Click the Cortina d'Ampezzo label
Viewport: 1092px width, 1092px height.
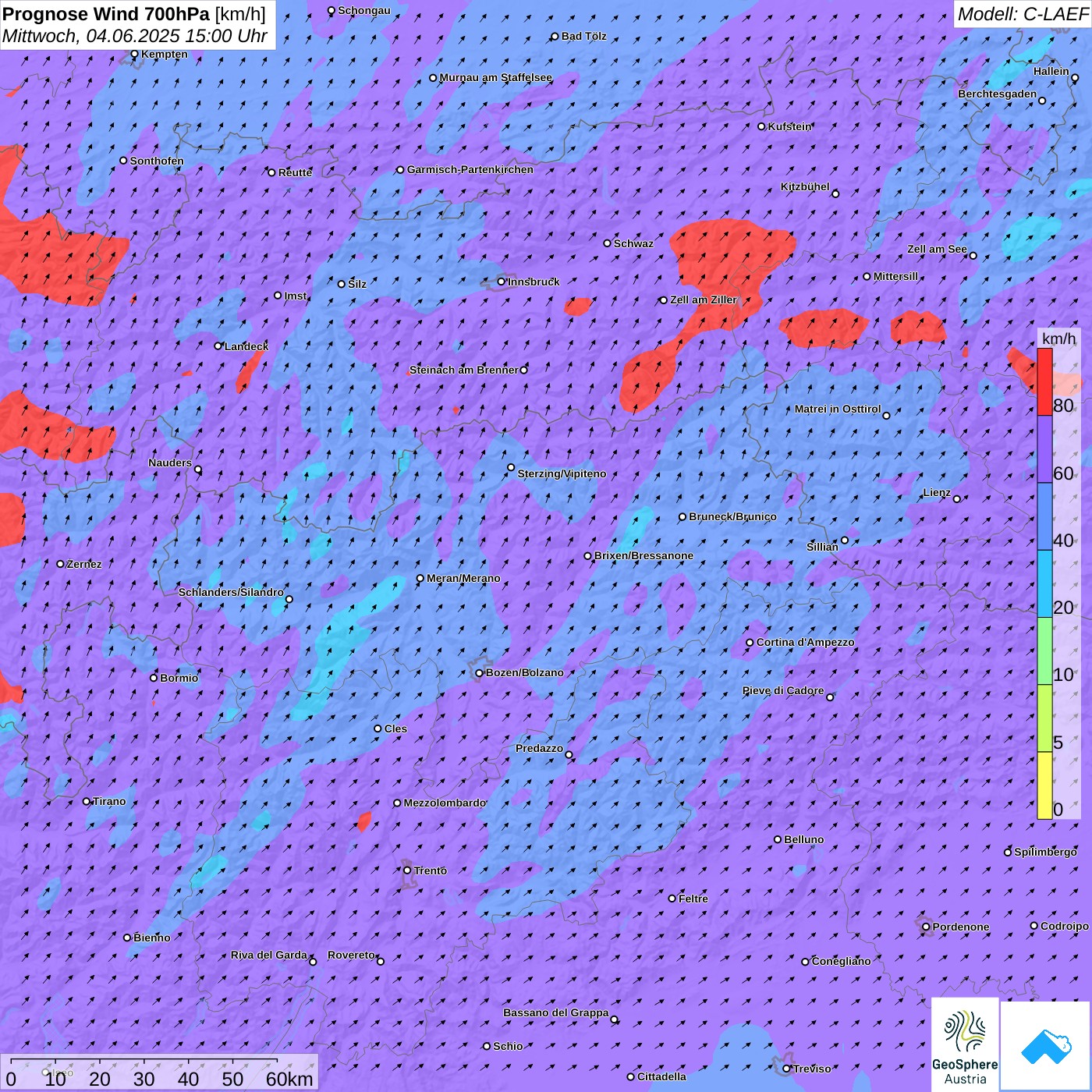(x=806, y=643)
